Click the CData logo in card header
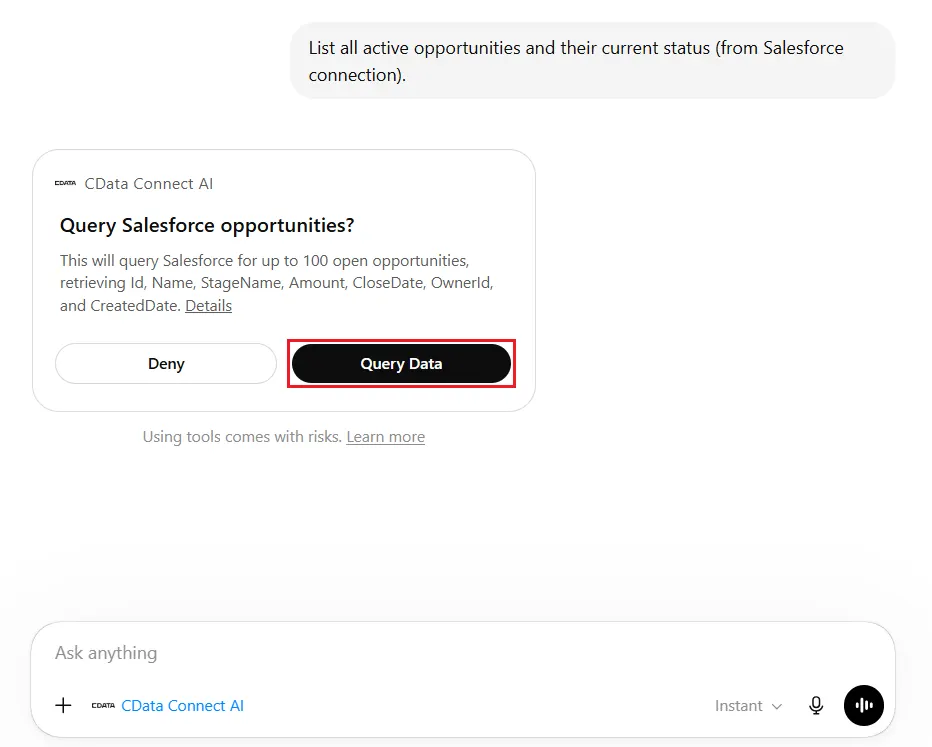This screenshot has height=747, width=932. coord(65,183)
